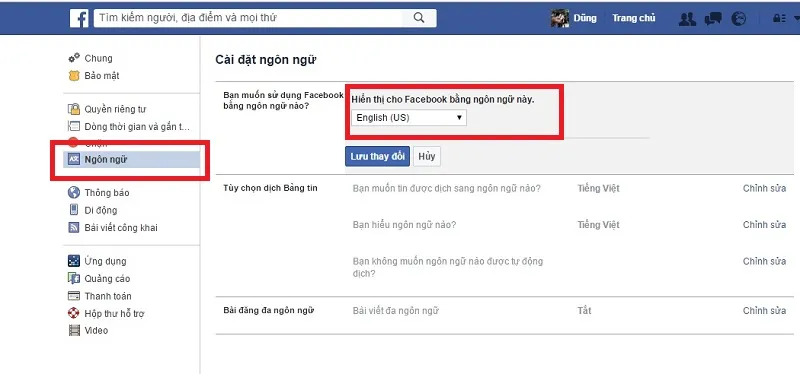800x374 pixels.
Task: Open the Chung settings section
Action: click(98, 58)
